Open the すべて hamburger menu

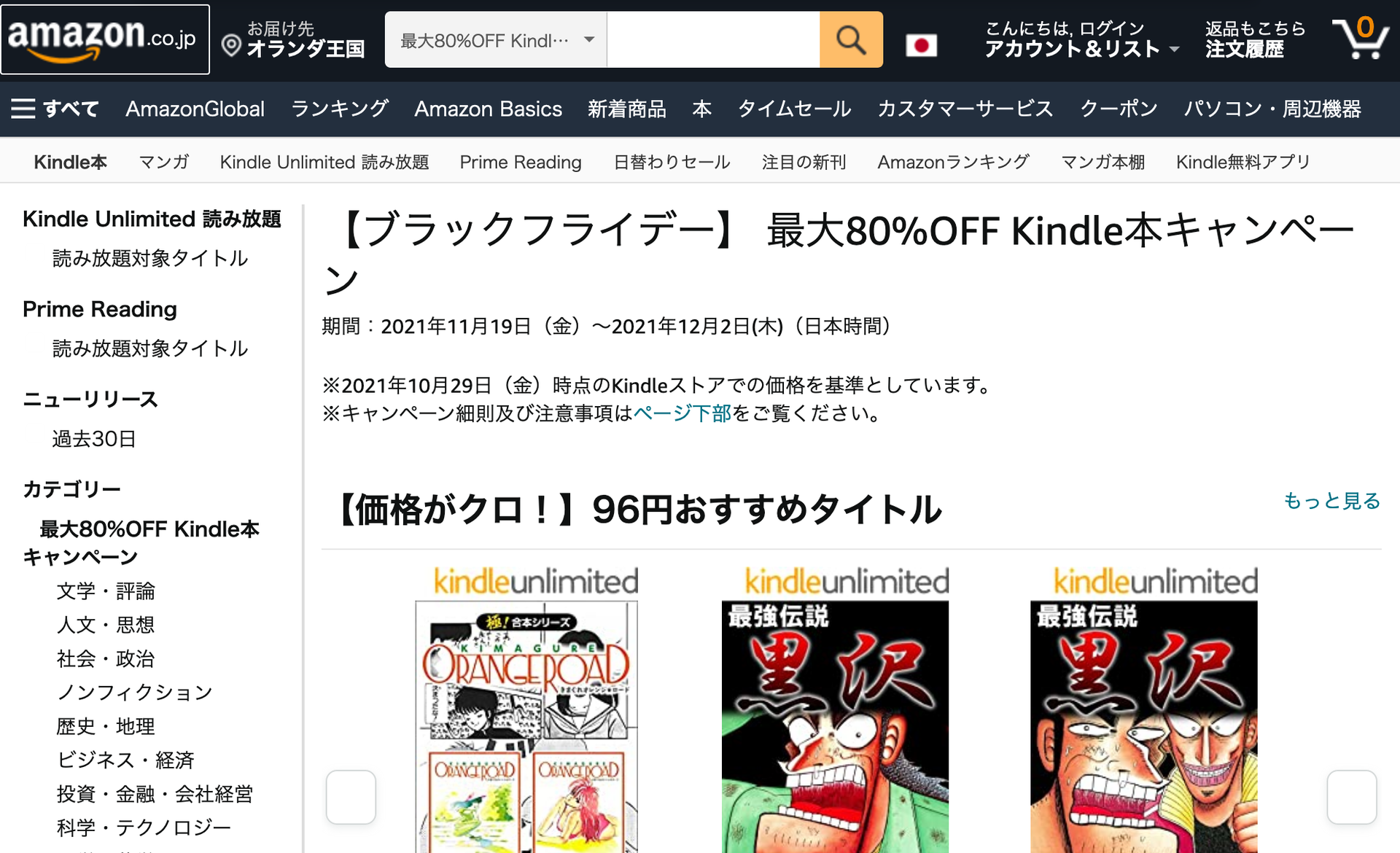tap(55, 109)
